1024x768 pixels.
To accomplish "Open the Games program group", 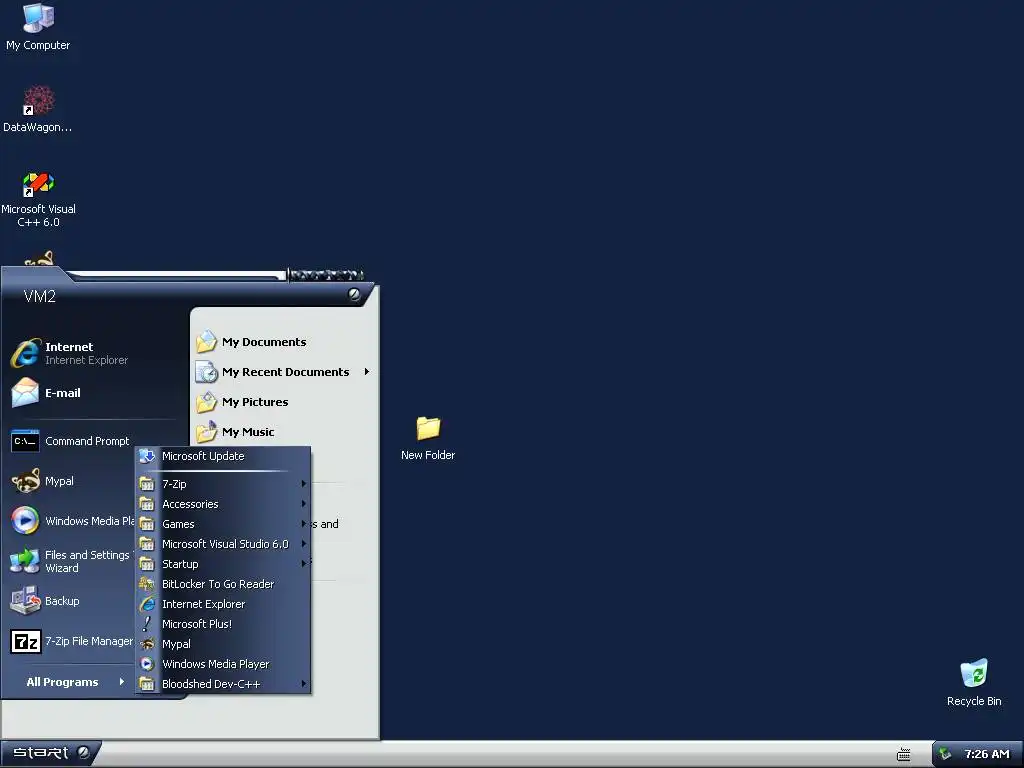I will (223, 524).
